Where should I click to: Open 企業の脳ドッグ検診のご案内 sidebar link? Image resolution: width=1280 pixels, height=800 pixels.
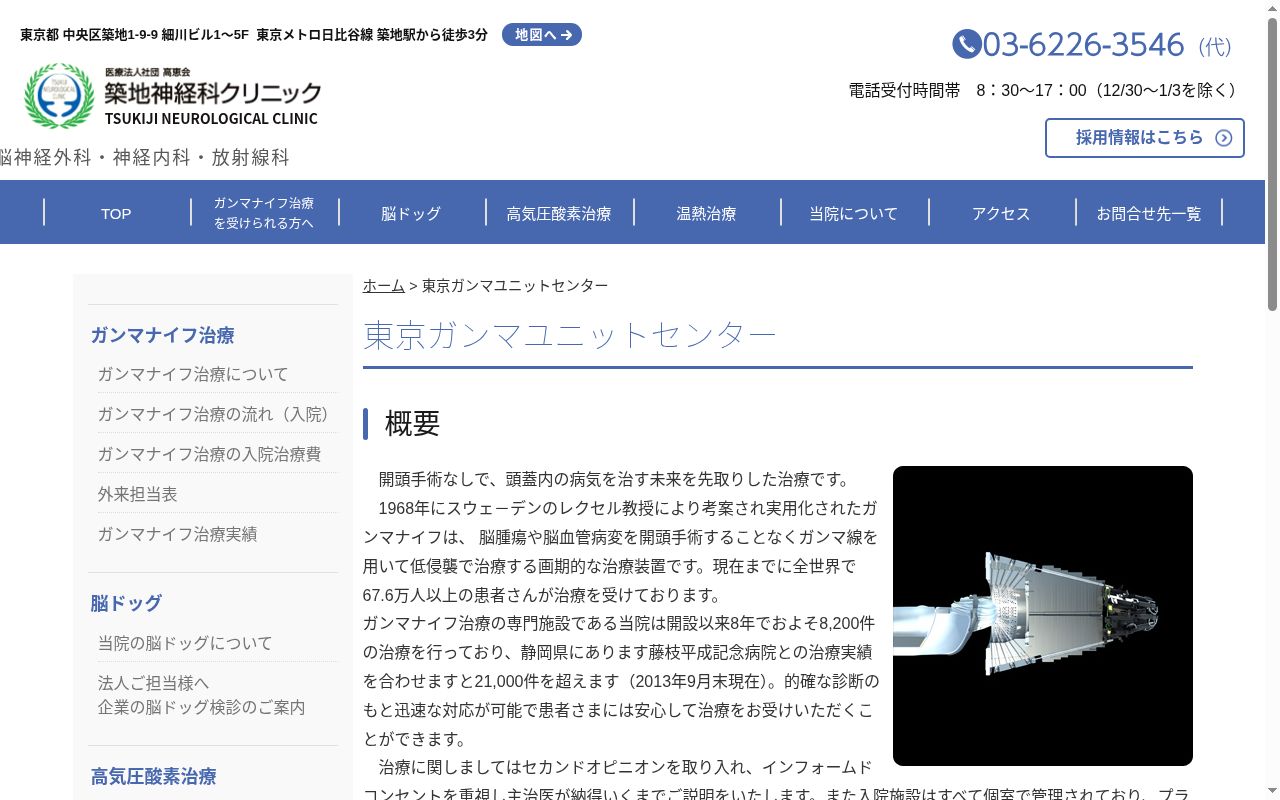tap(201, 707)
